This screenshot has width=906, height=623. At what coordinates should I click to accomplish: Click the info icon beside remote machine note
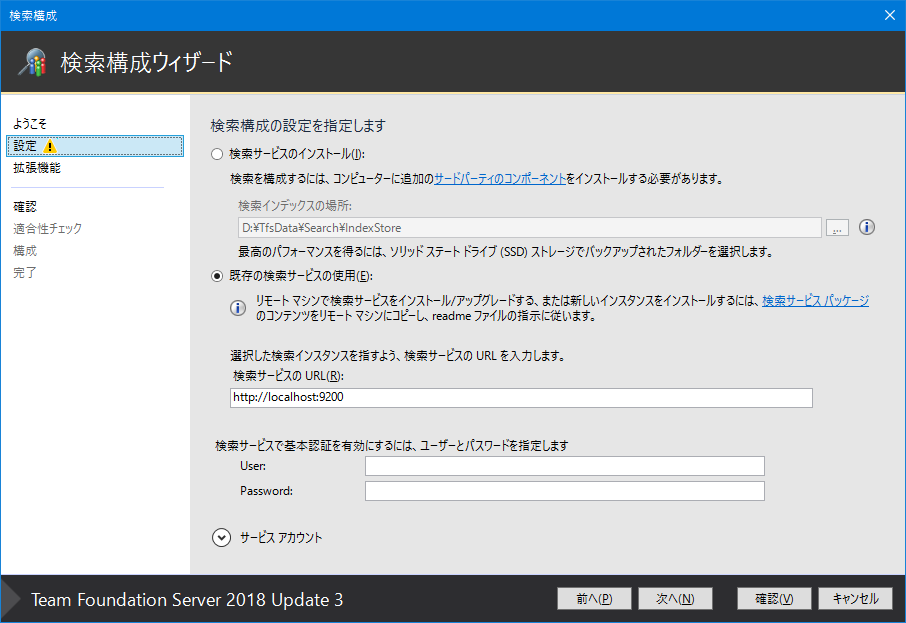pos(237,308)
